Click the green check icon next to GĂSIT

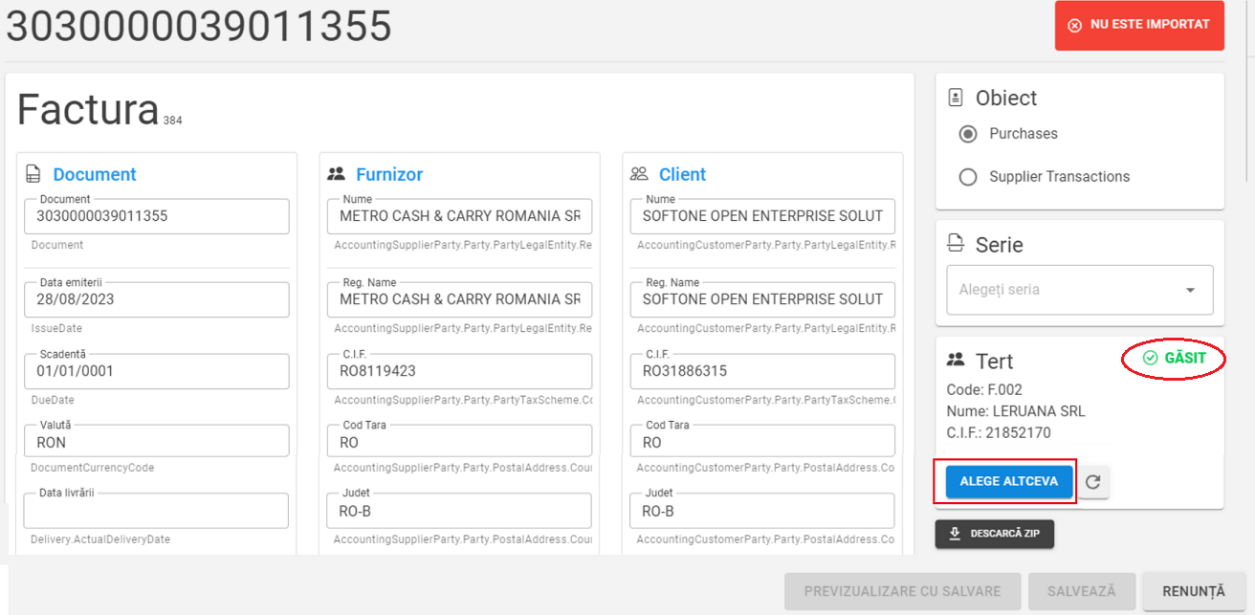coord(1150,358)
